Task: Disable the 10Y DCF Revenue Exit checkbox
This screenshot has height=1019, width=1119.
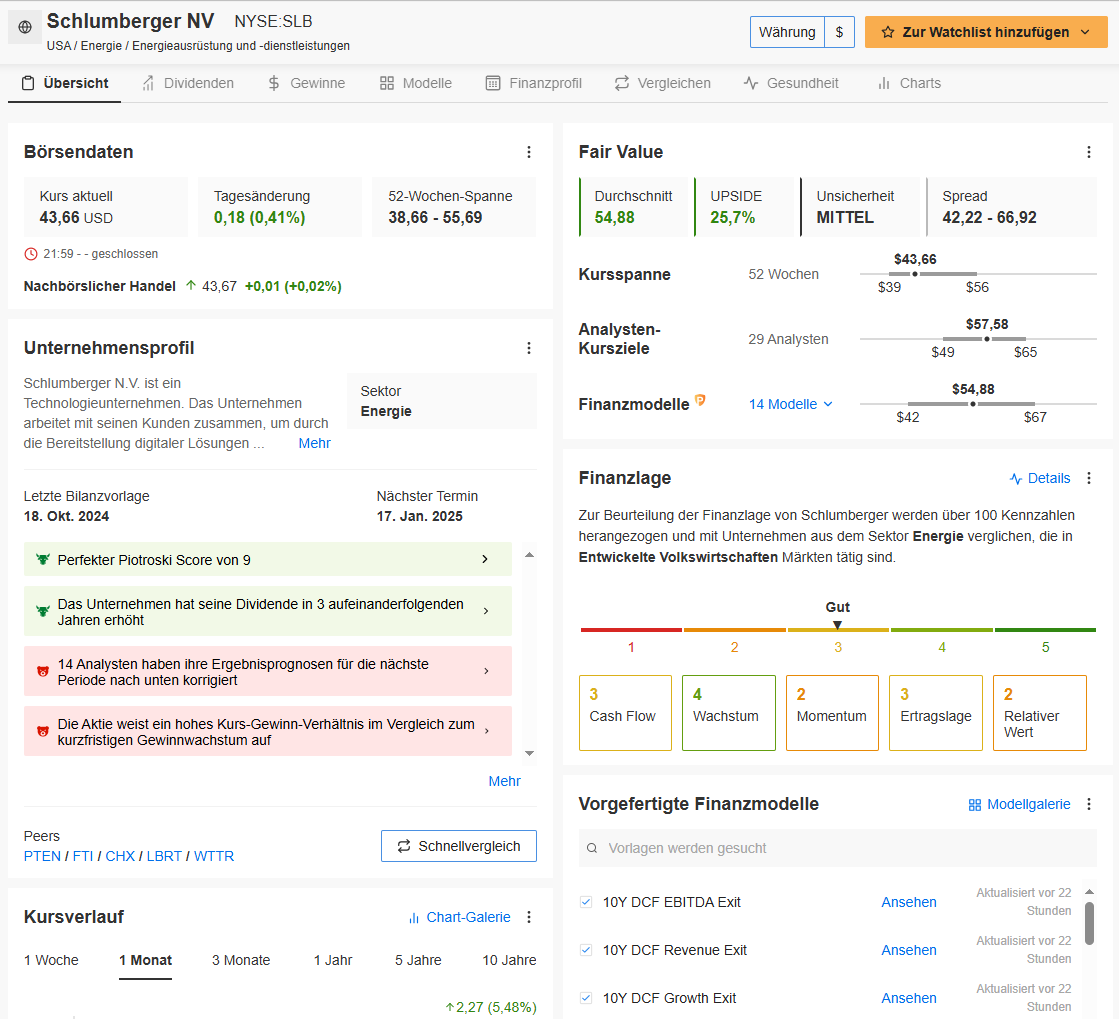Action: point(585,949)
